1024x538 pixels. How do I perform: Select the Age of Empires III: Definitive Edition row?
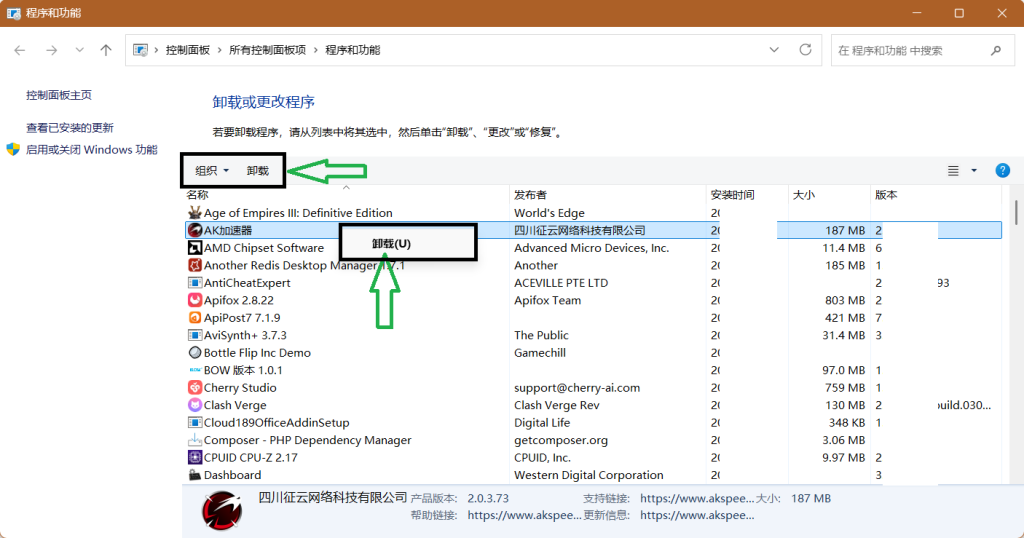[593, 212]
